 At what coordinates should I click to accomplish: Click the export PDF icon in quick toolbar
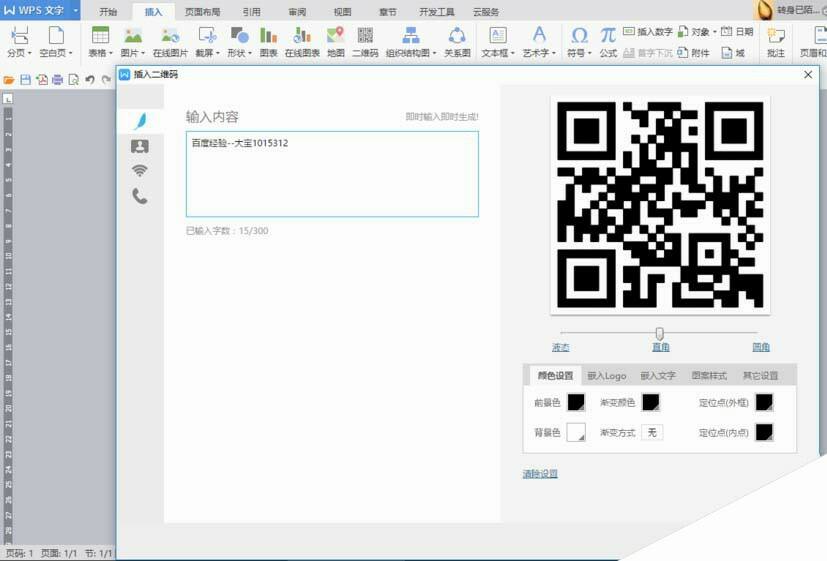pos(42,80)
